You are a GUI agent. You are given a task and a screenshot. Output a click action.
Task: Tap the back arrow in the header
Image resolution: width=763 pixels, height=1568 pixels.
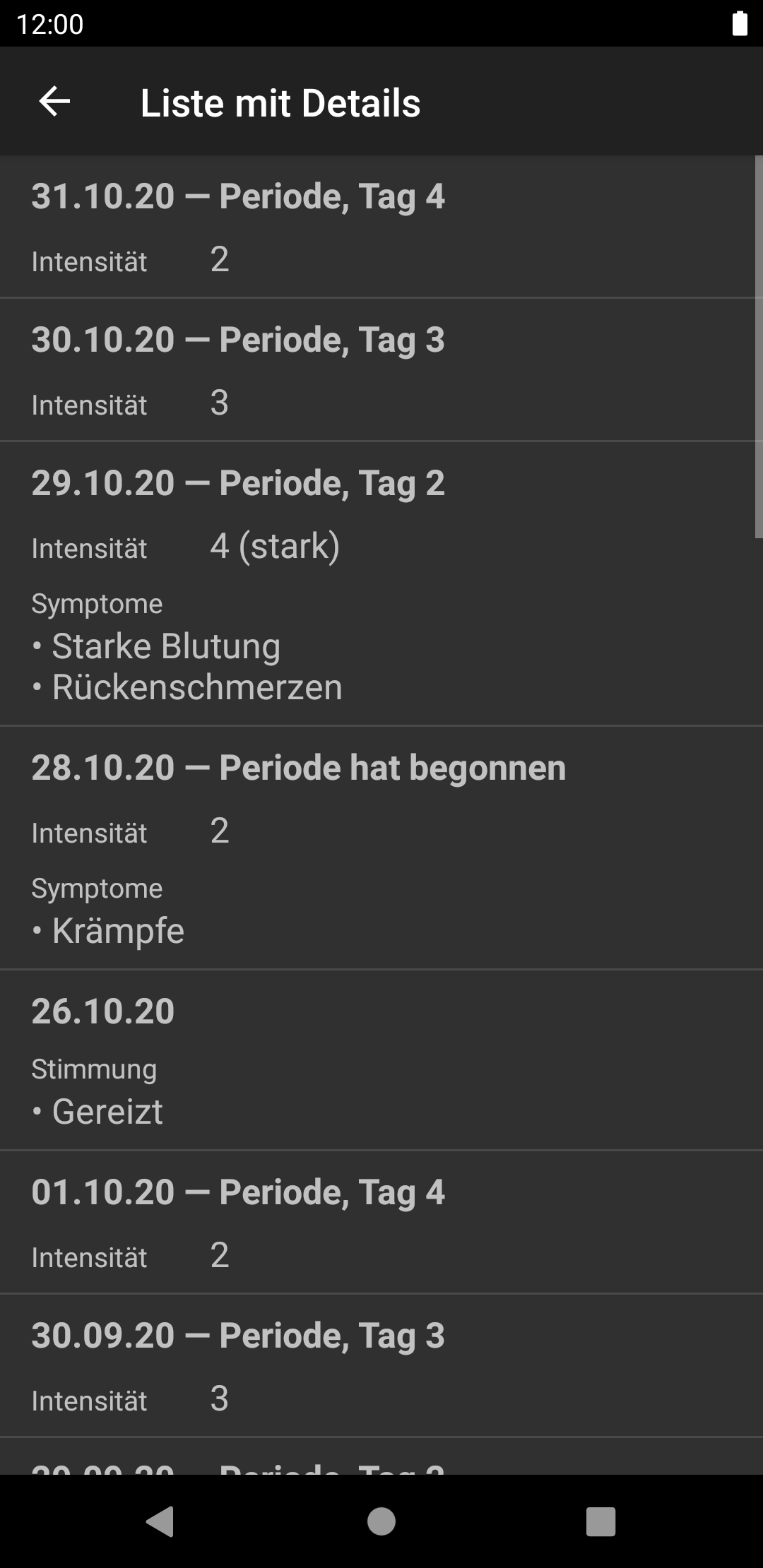pyautogui.click(x=54, y=102)
